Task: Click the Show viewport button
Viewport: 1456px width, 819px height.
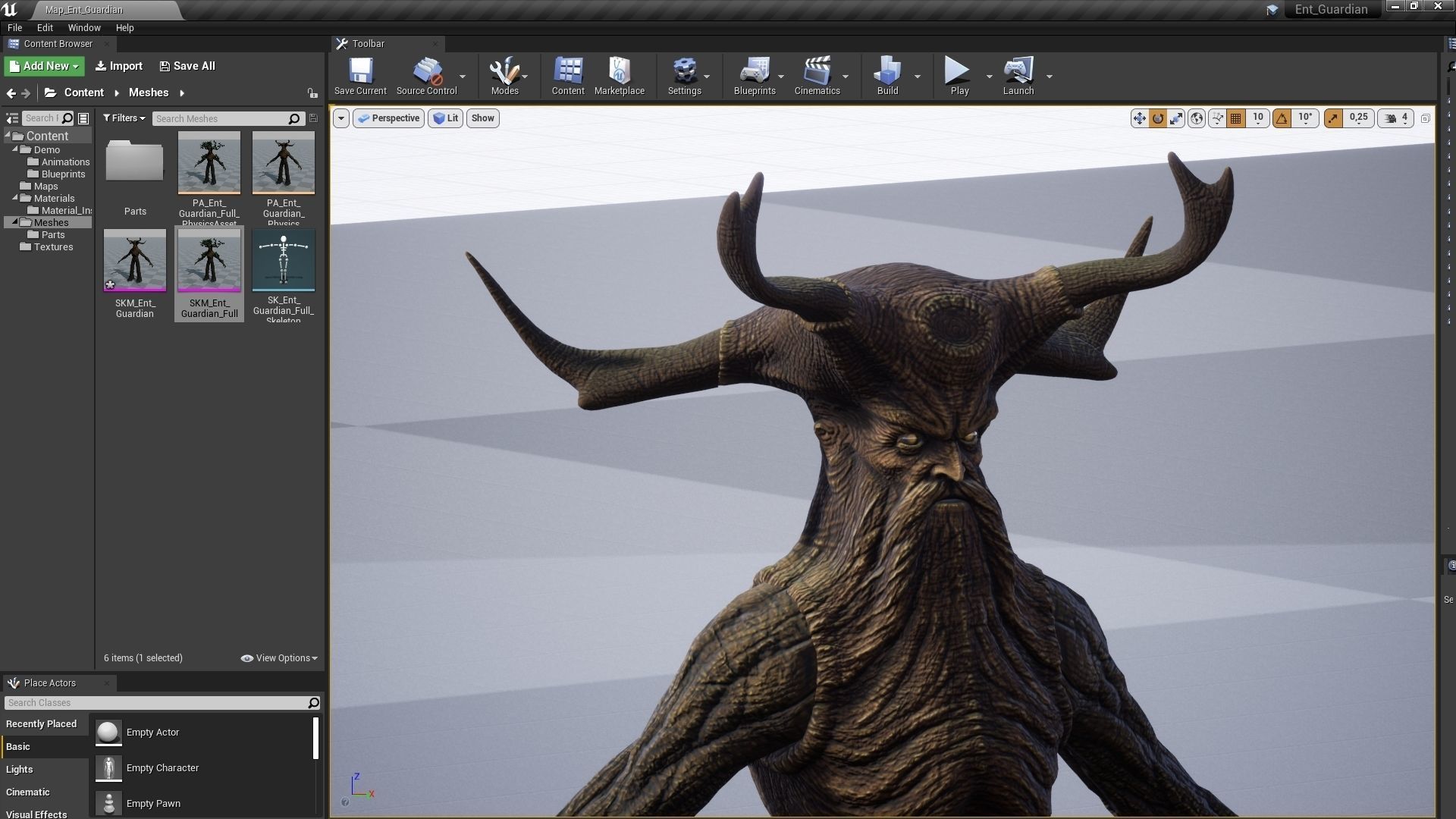Action: [482, 118]
